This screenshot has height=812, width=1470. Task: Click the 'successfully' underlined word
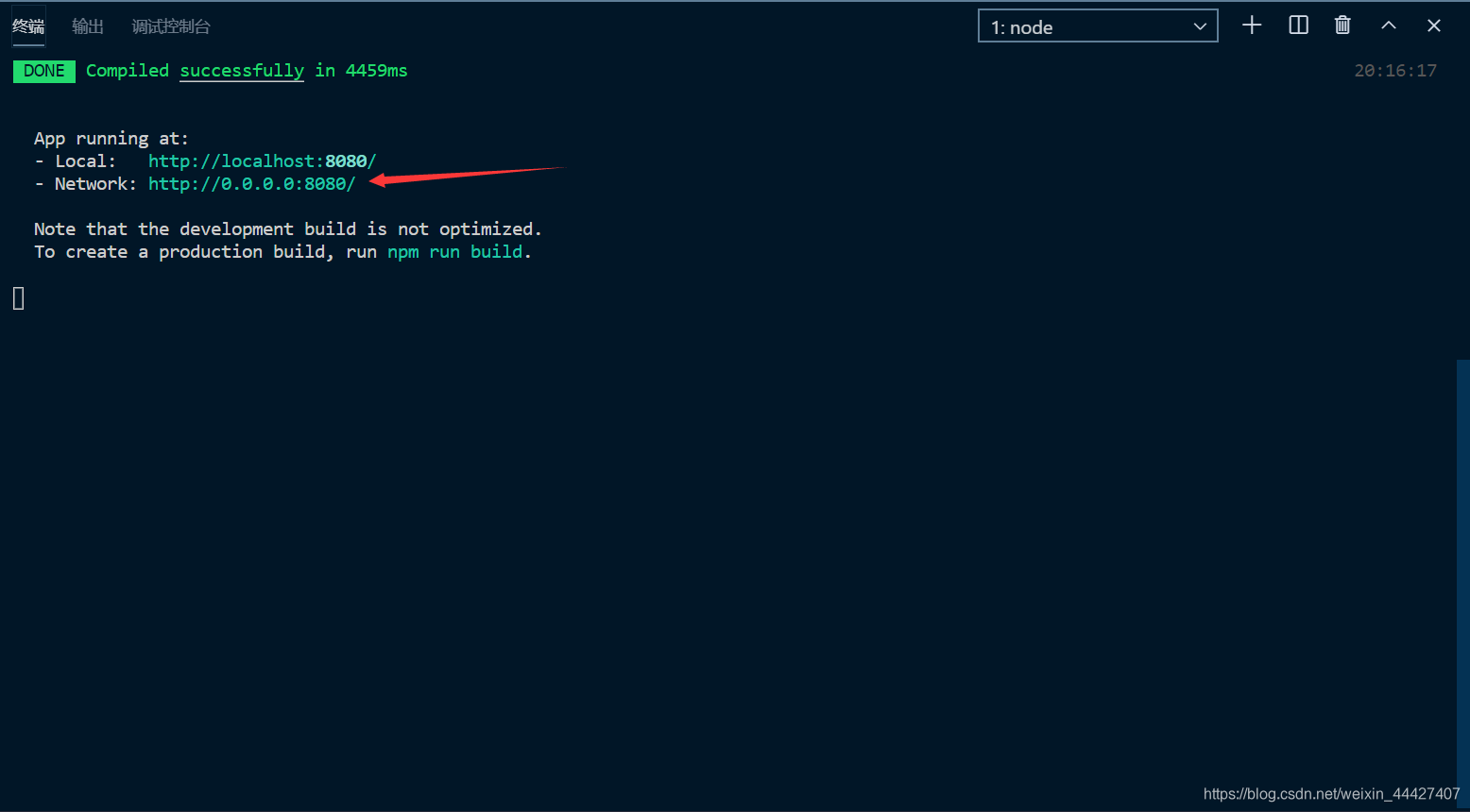click(x=242, y=71)
